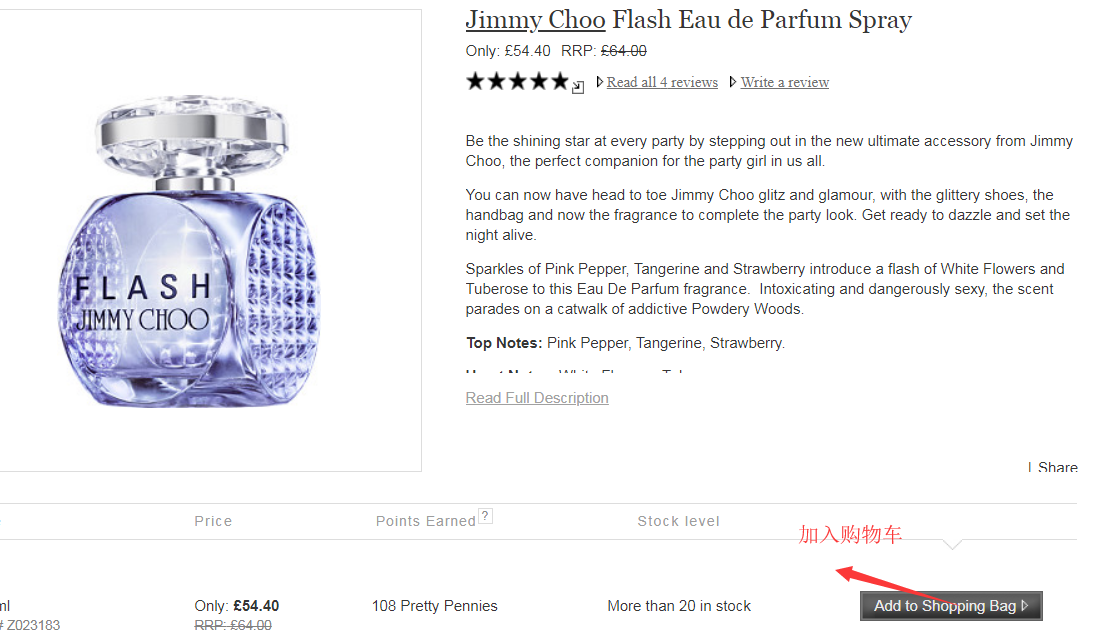Click the triangle arrow before Write a review

[733, 82]
